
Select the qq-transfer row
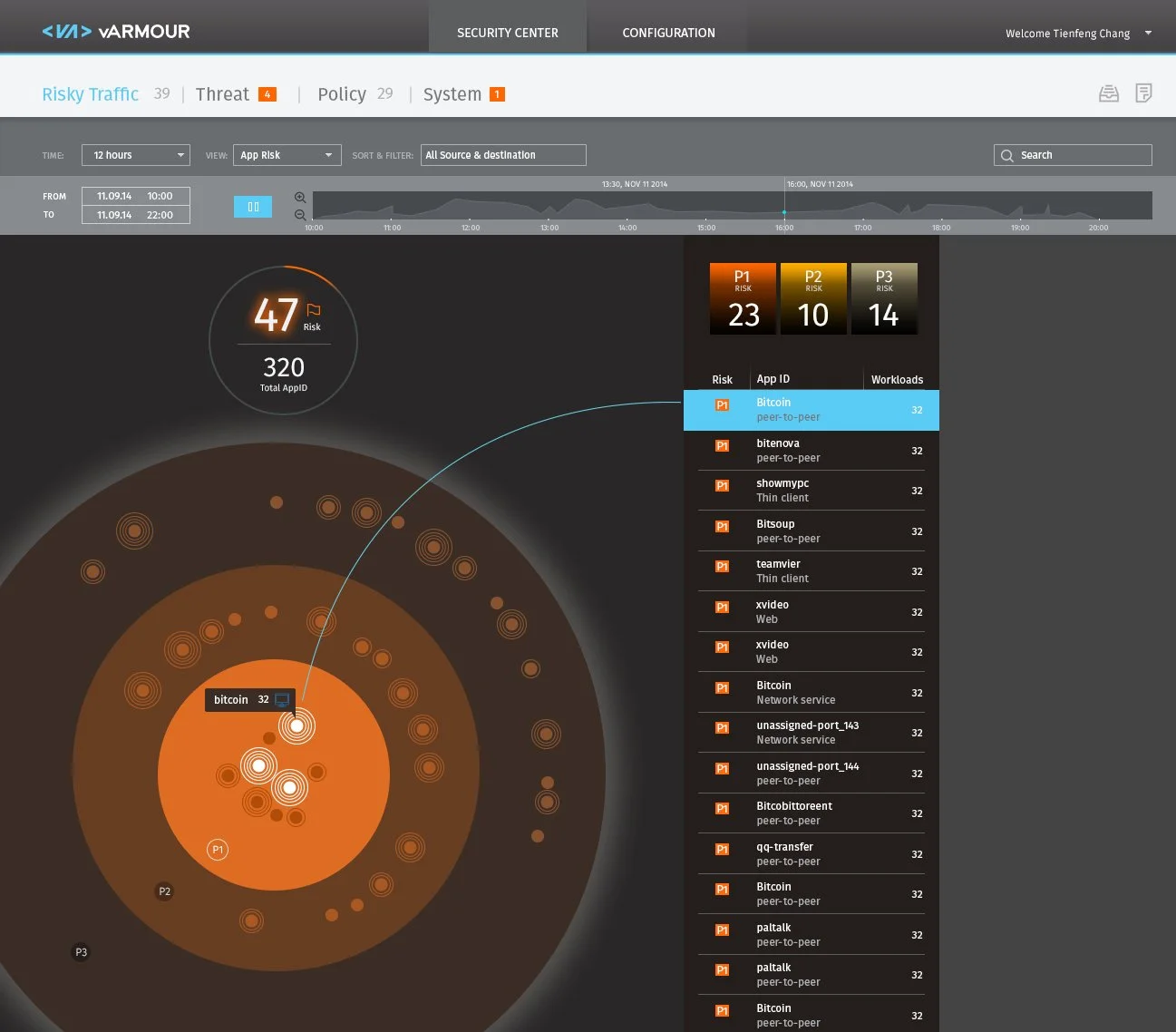click(811, 854)
